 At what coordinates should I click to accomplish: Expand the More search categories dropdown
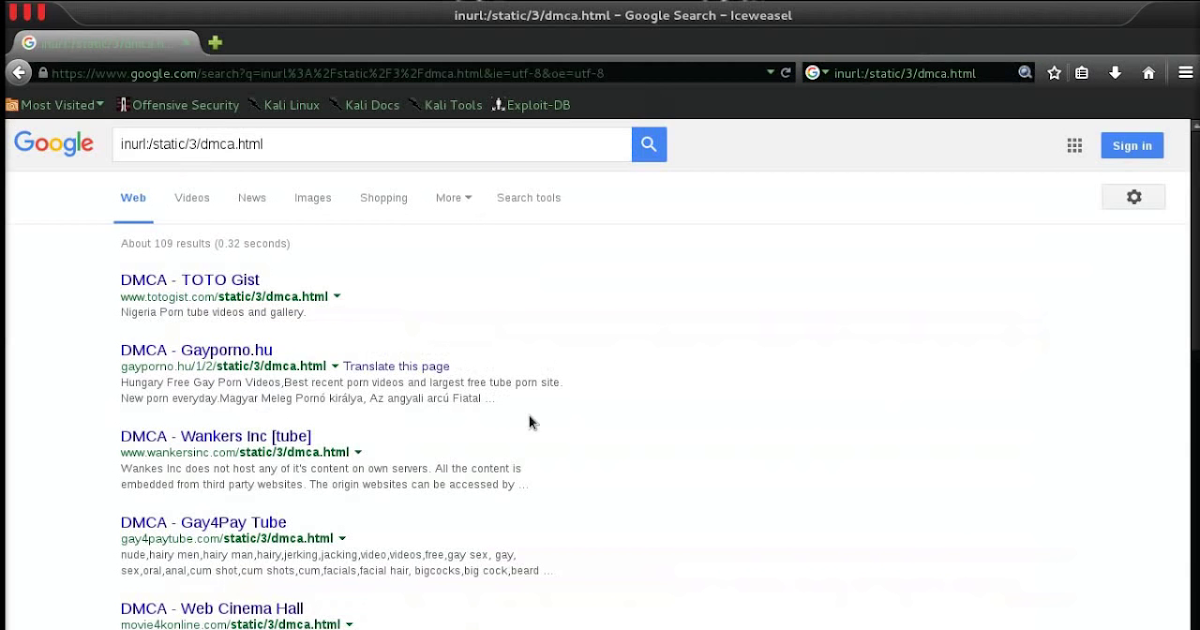pyautogui.click(x=453, y=198)
